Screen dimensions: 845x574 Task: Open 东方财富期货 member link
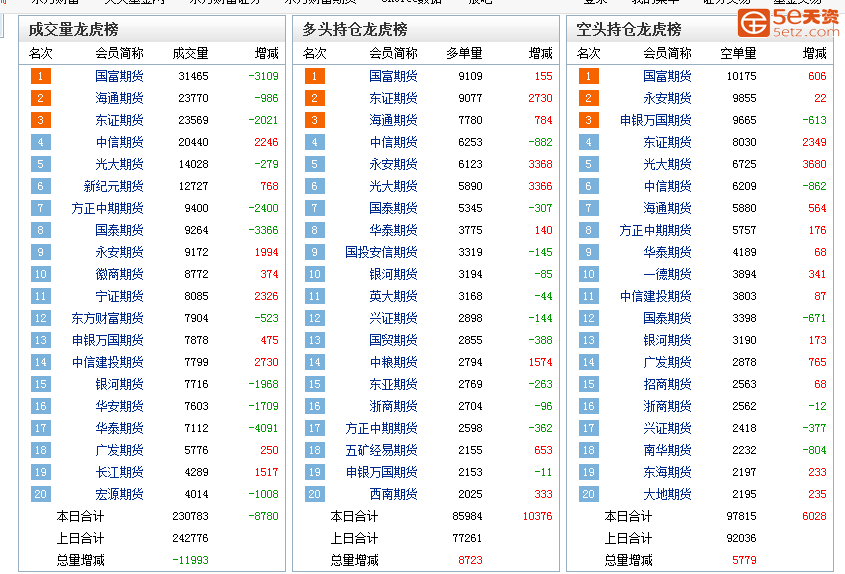pos(107,318)
